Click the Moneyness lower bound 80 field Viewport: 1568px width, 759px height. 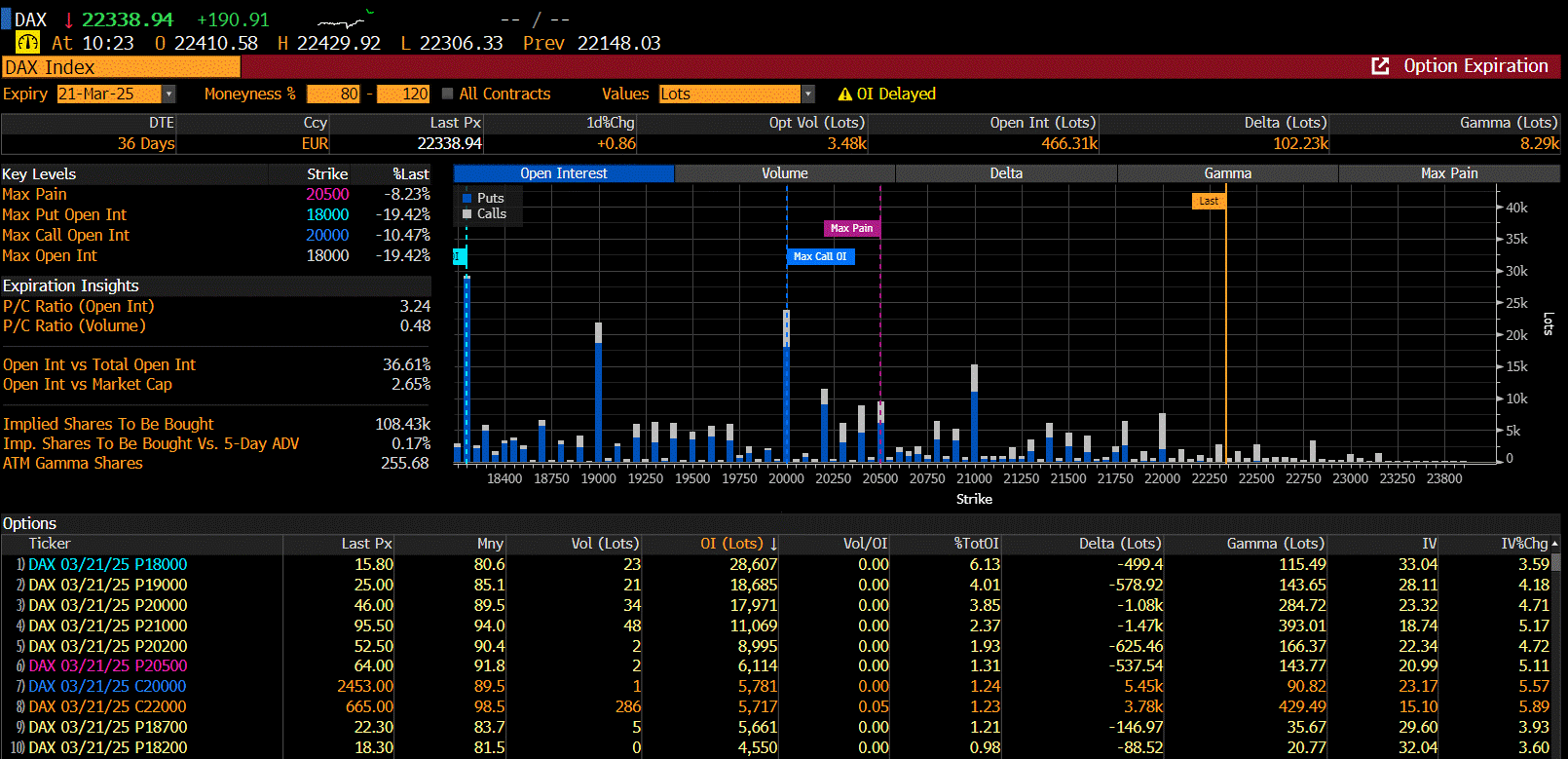pos(333,94)
